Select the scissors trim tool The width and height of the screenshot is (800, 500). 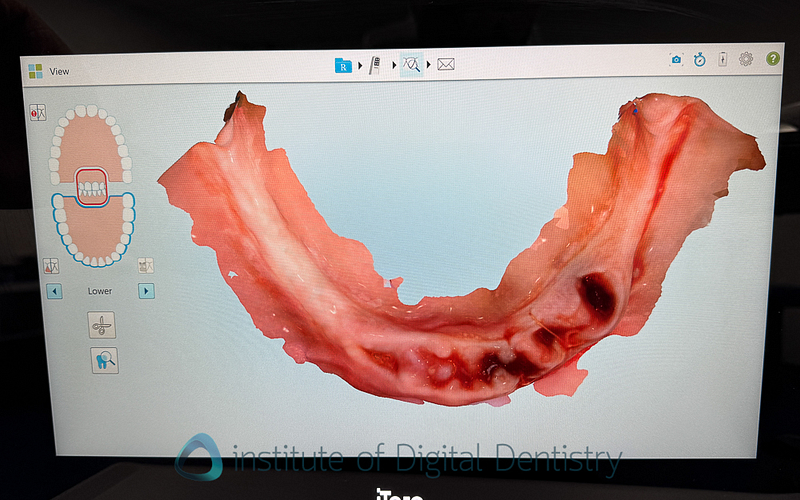point(102,325)
